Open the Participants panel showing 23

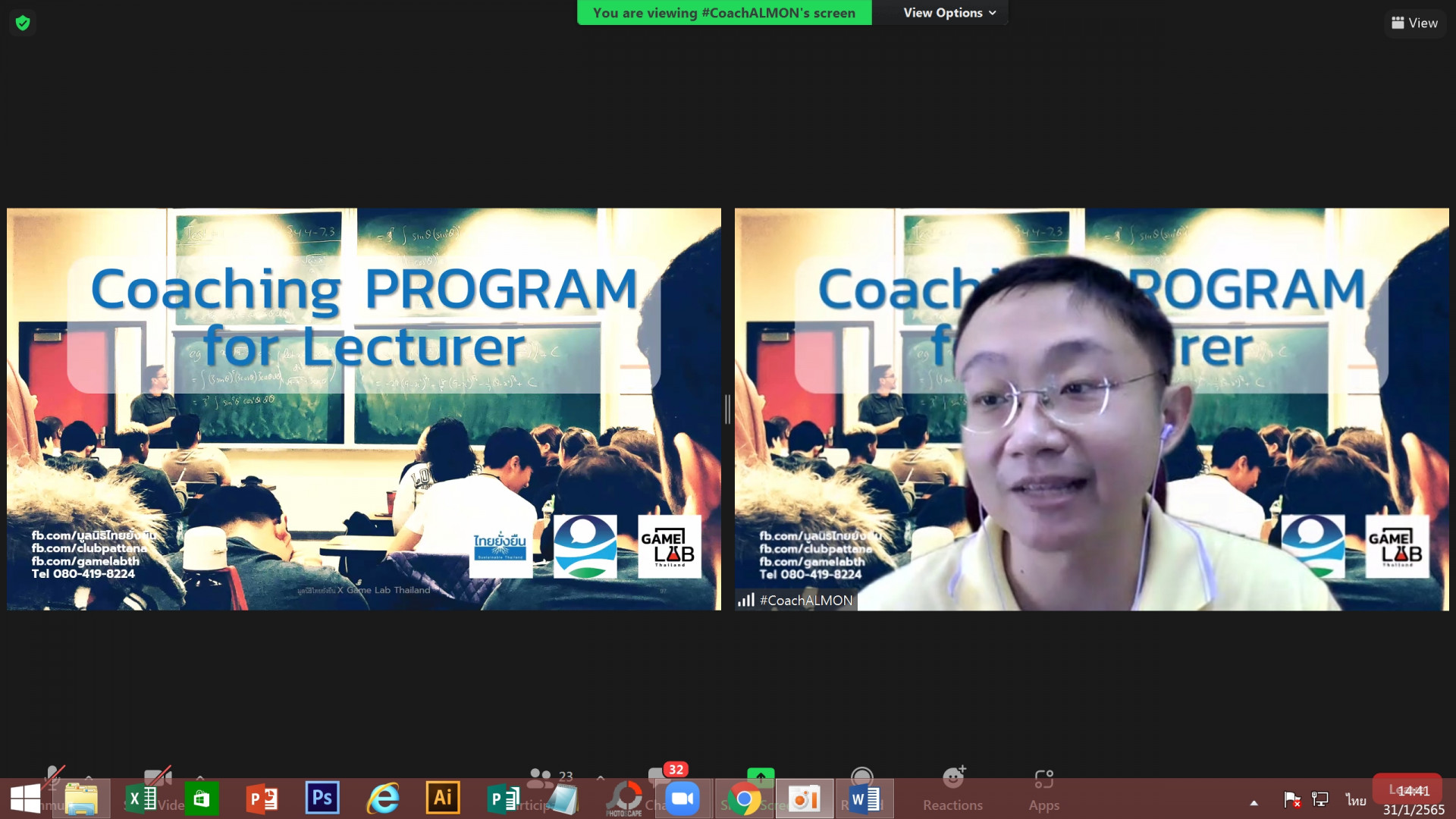[x=549, y=778]
